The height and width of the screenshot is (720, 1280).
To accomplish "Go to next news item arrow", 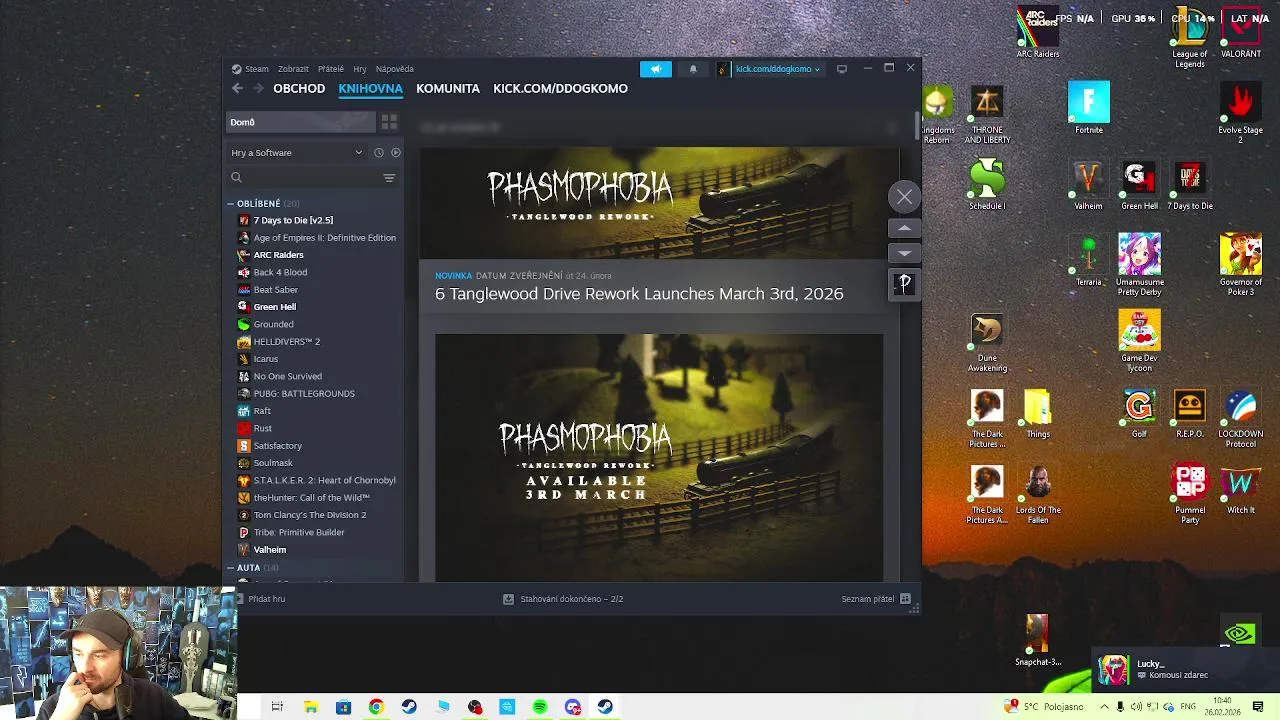I will click(x=904, y=253).
